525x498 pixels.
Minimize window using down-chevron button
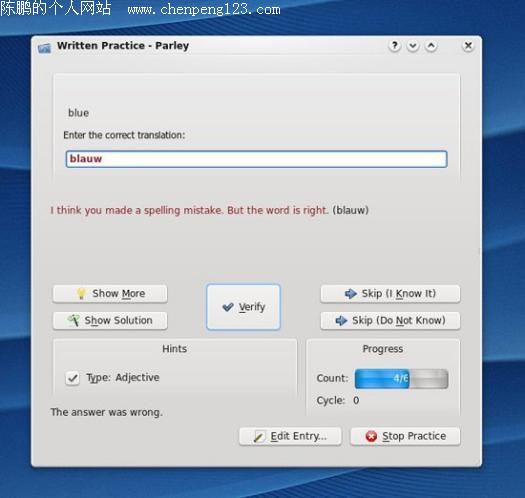413,46
